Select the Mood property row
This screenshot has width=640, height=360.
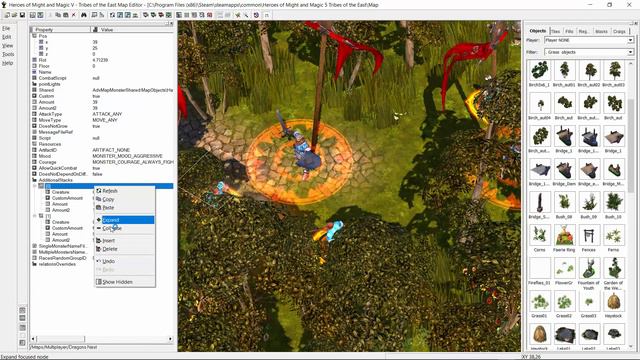point(103,156)
